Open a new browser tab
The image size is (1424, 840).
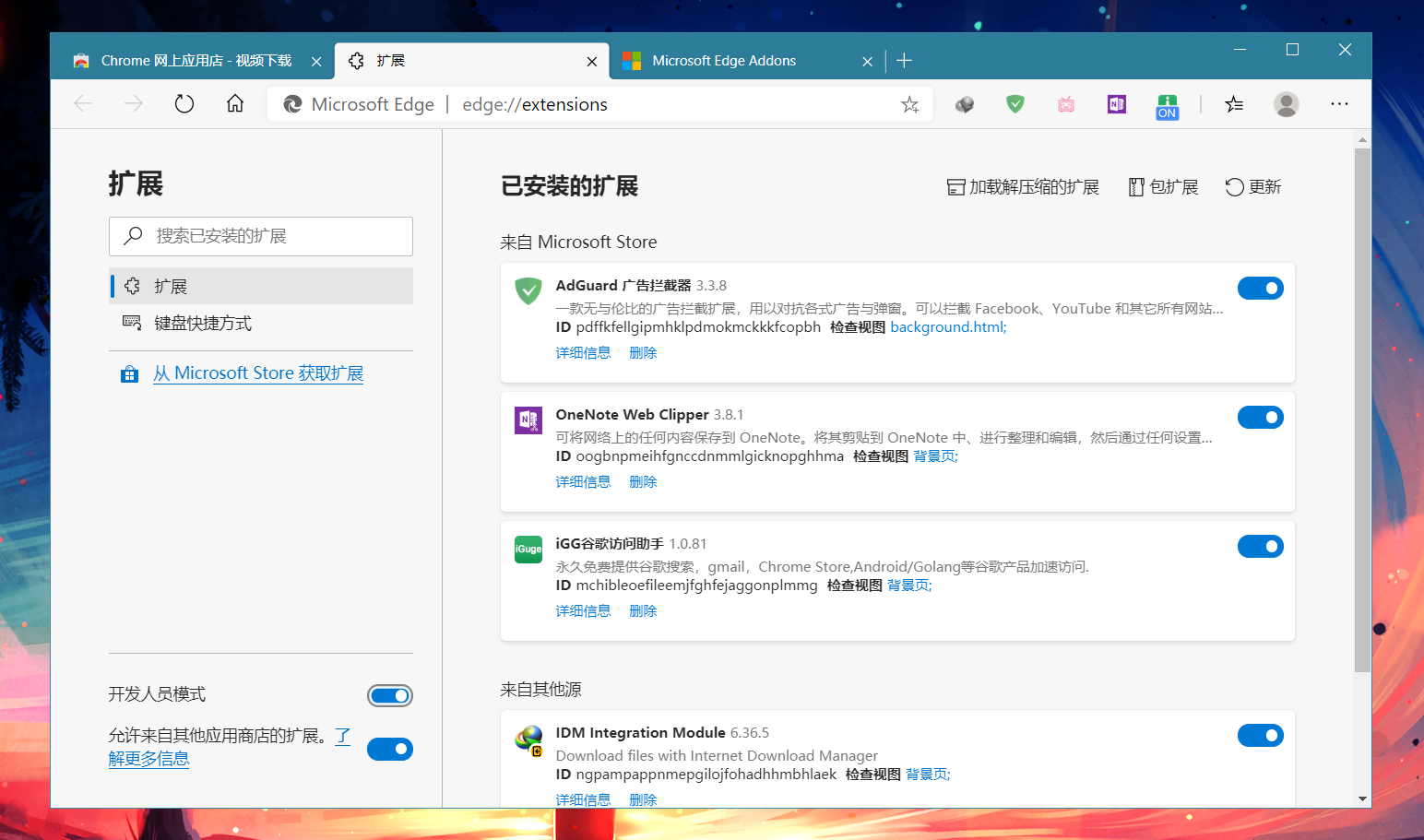[904, 60]
